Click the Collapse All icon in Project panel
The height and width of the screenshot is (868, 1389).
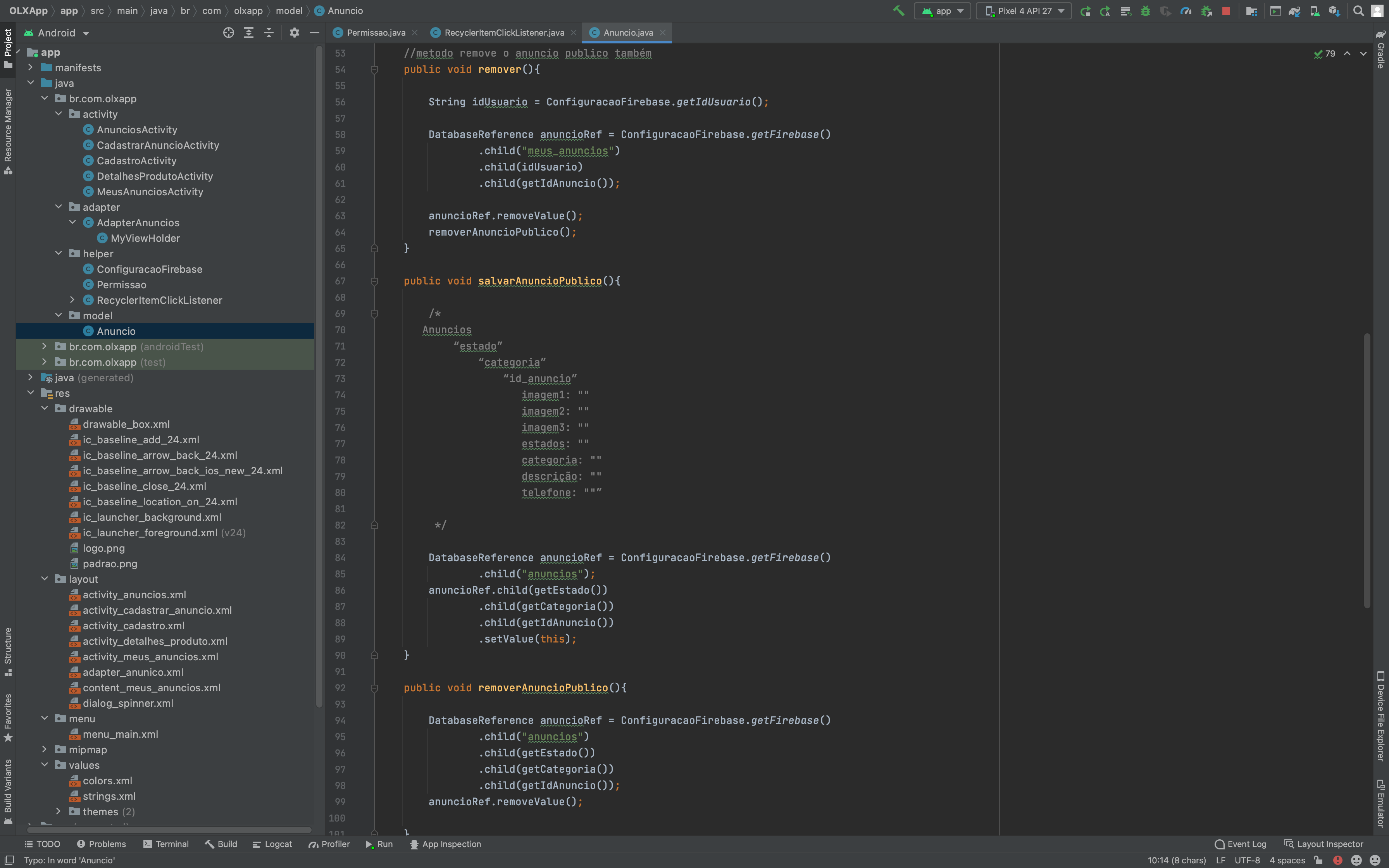point(269,33)
